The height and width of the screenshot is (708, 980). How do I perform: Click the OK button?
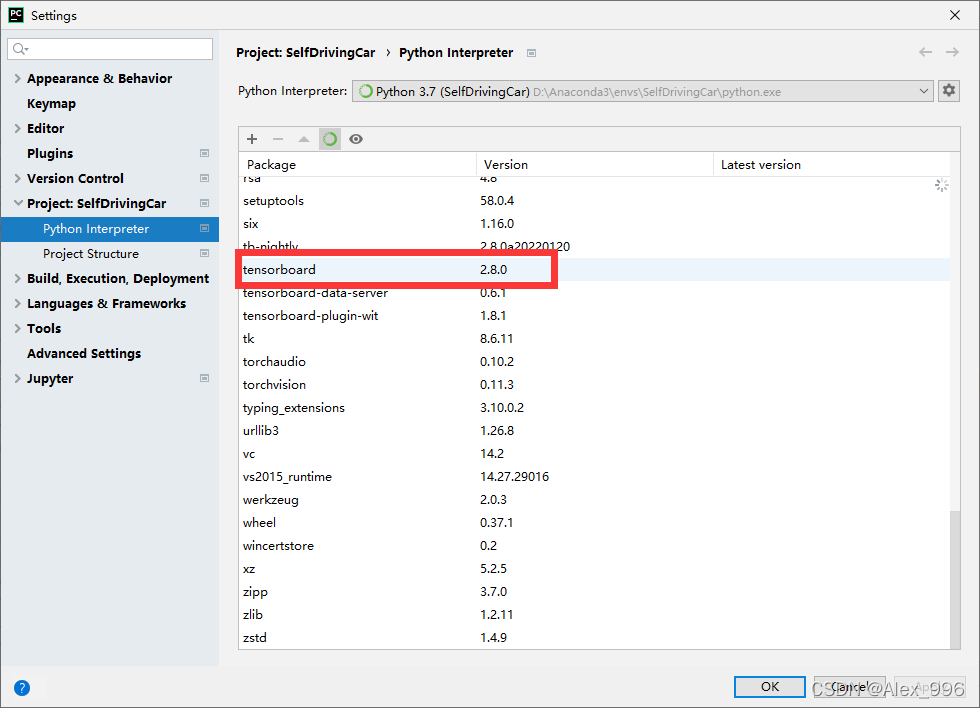(x=769, y=687)
